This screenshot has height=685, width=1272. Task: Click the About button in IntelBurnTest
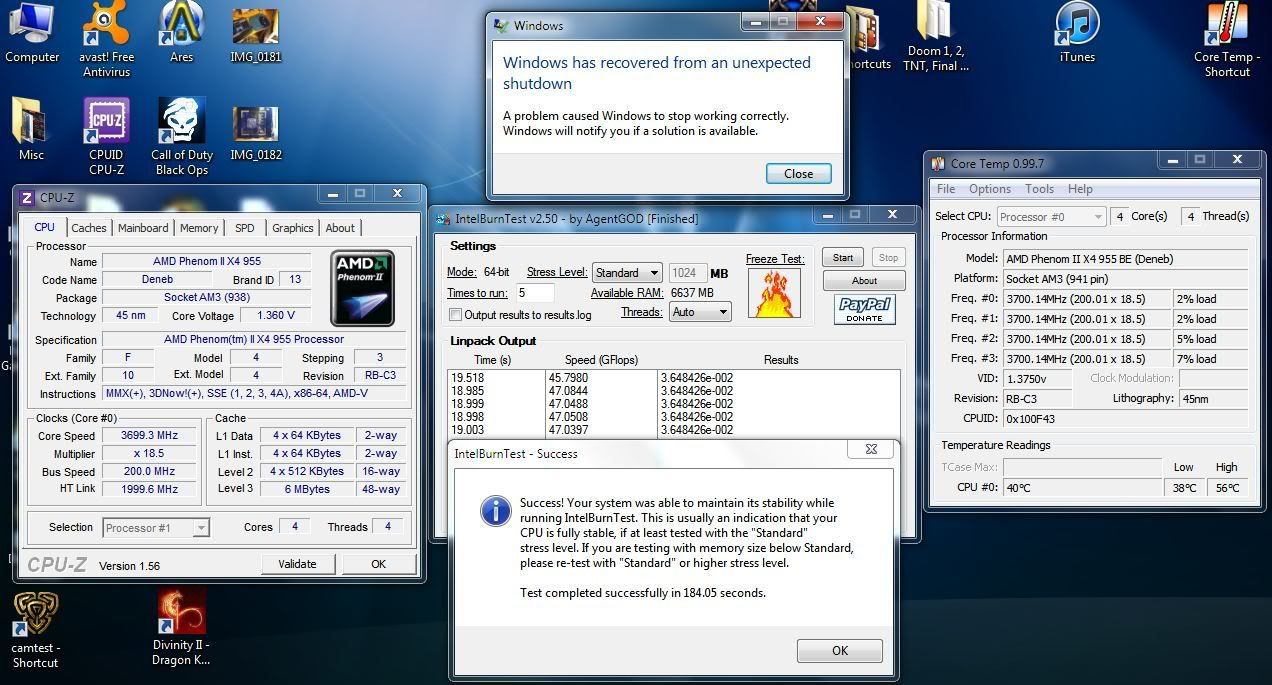(x=864, y=281)
